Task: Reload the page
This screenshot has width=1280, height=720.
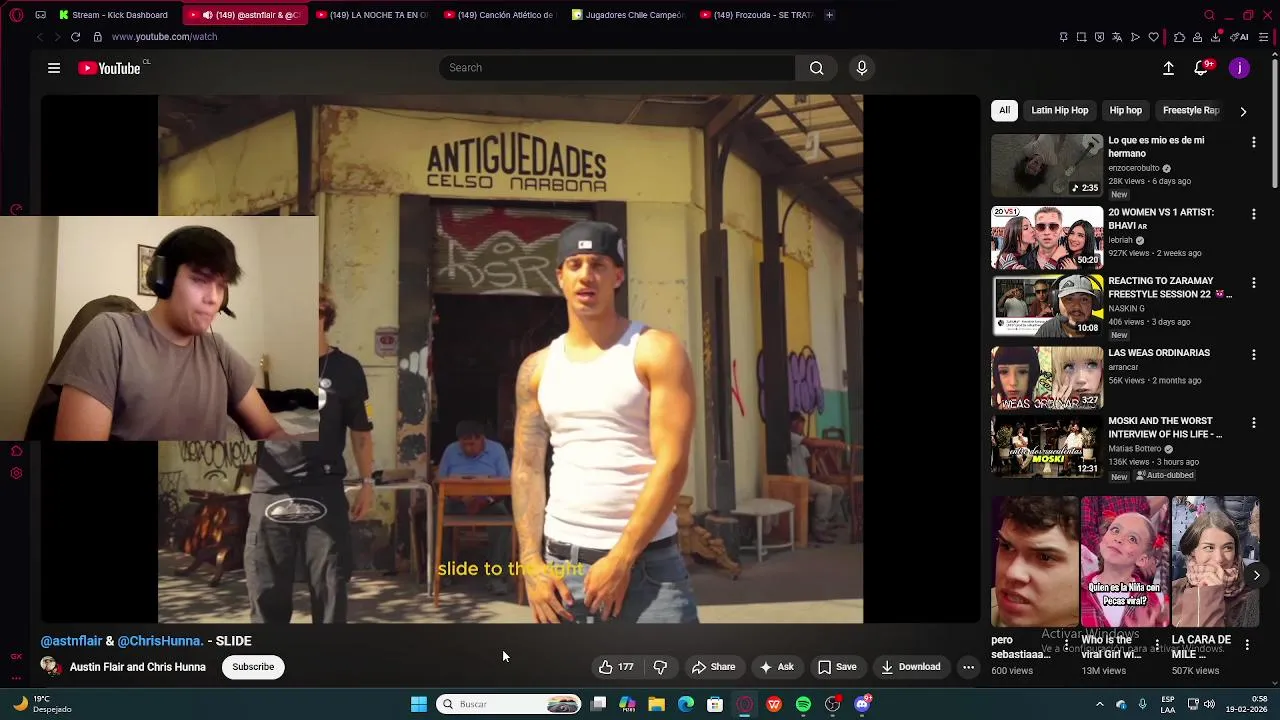Action: click(75, 37)
